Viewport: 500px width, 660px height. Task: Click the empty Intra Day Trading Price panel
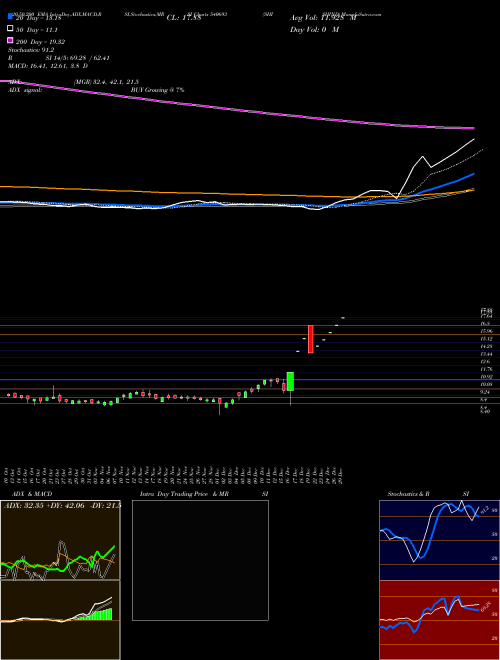[x=200, y=560]
